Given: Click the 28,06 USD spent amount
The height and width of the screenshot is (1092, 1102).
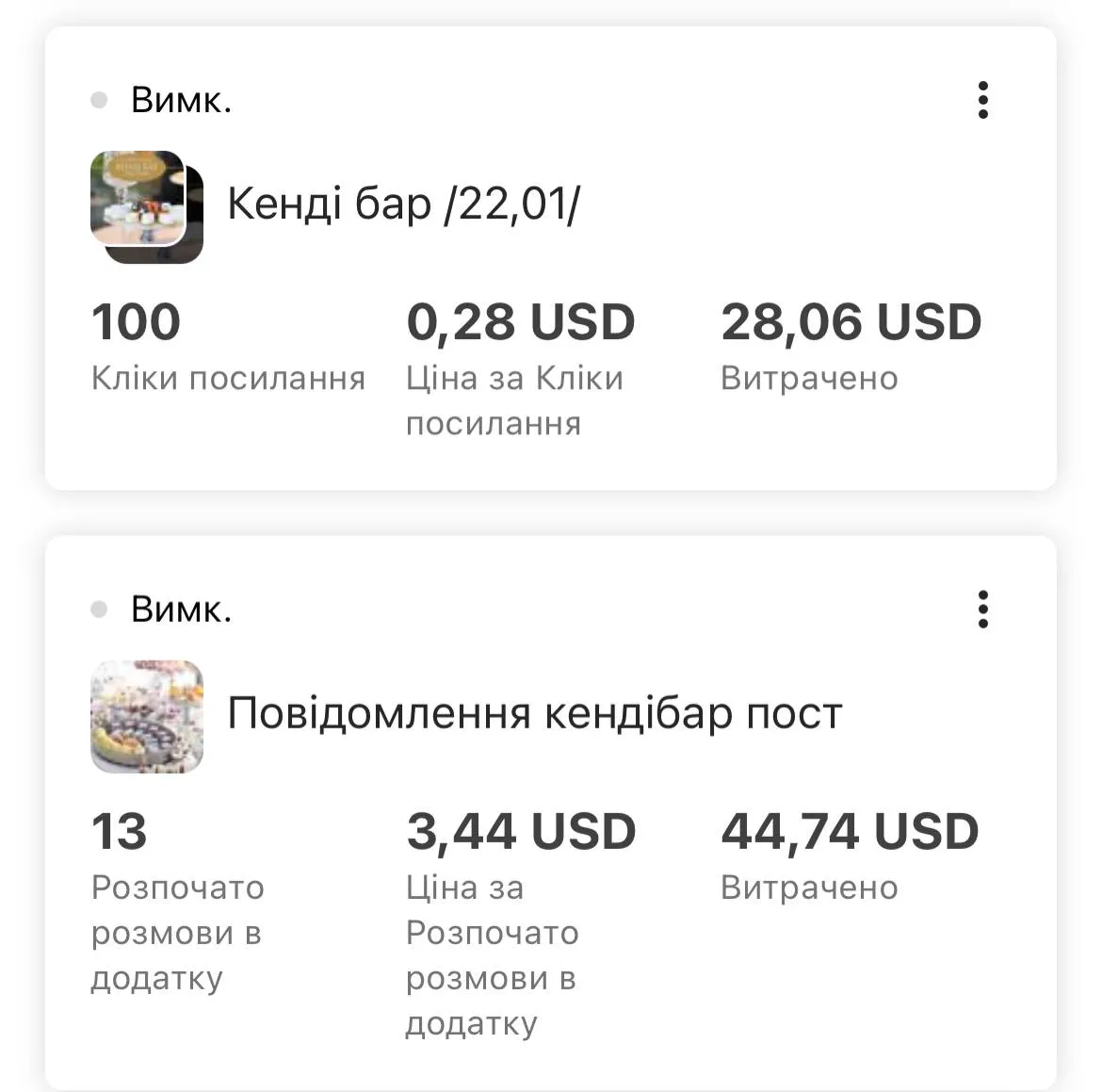Looking at the screenshot, I should (x=850, y=321).
